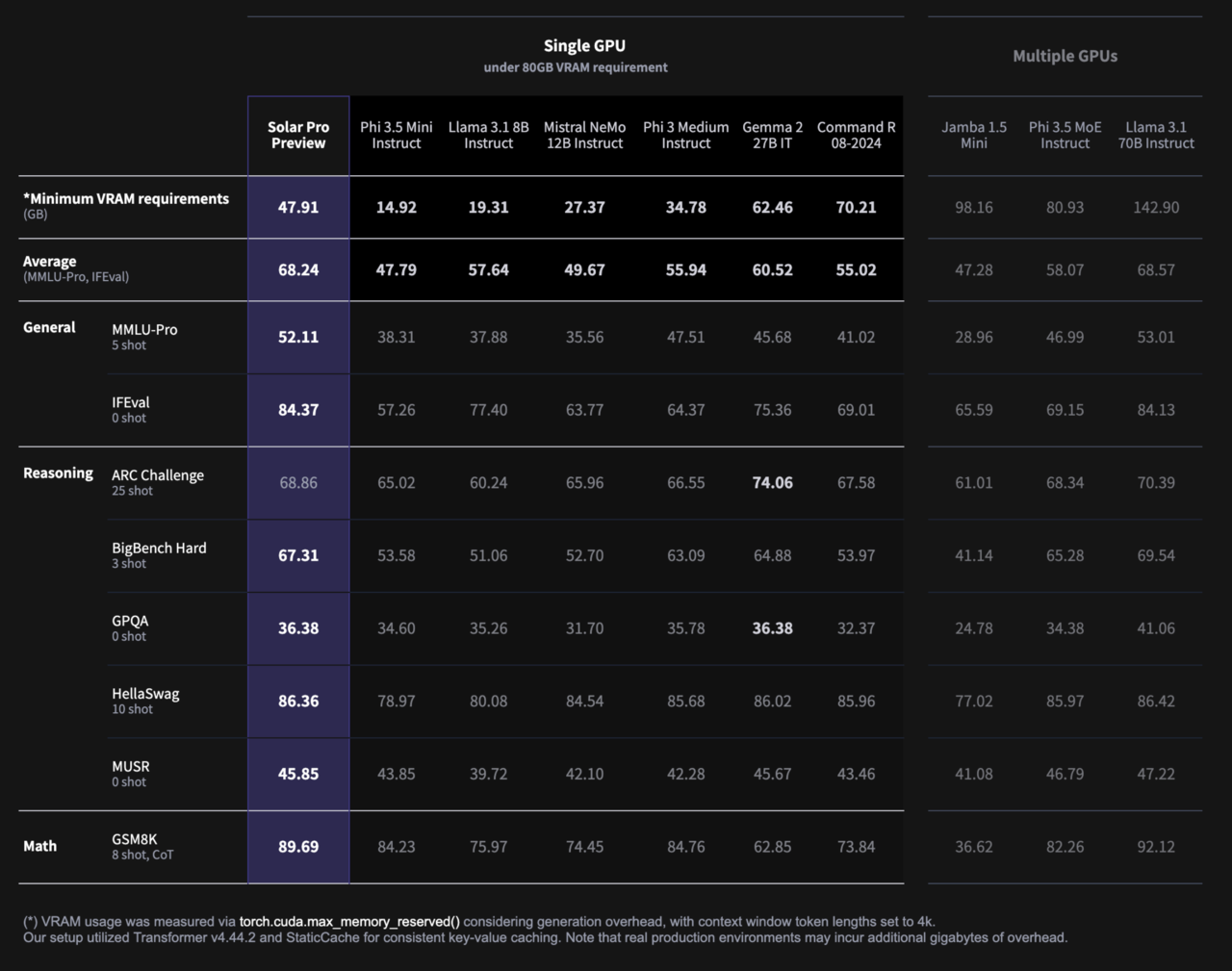
Task: Click Phi 3 Medium GSM8K score 84.76
Action: pyautogui.click(x=686, y=847)
